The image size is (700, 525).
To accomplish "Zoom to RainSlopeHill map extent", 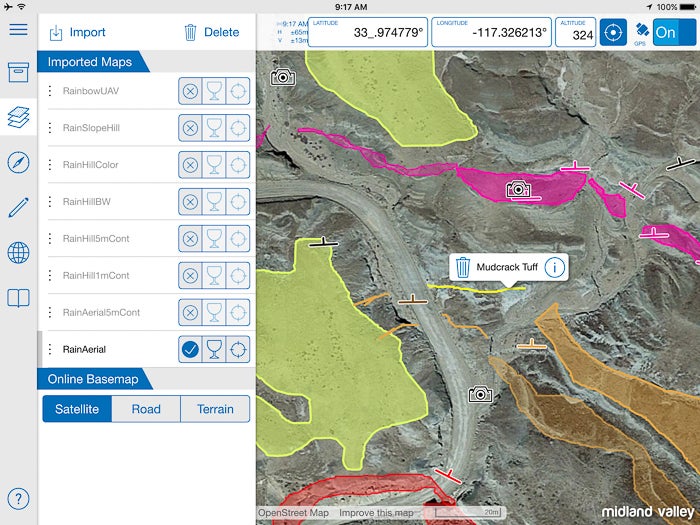I will pos(237,128).
